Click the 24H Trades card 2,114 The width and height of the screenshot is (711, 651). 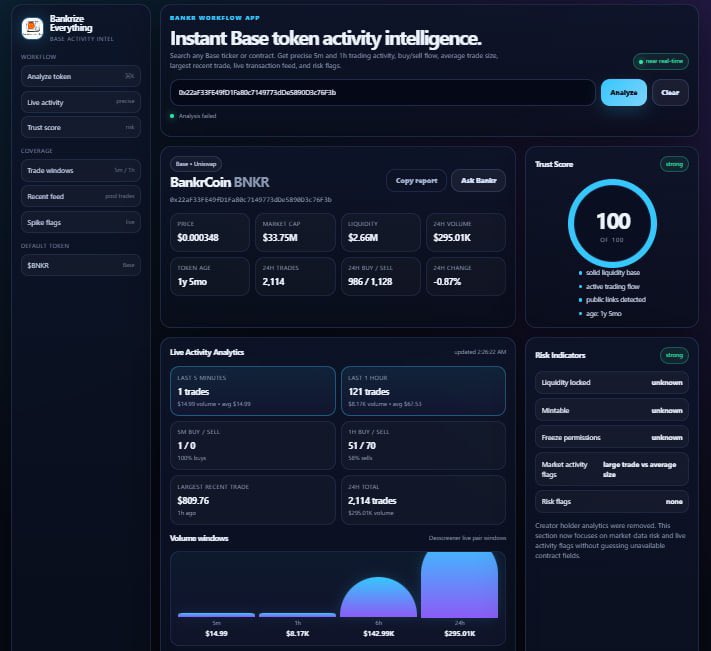pos(295,276)
